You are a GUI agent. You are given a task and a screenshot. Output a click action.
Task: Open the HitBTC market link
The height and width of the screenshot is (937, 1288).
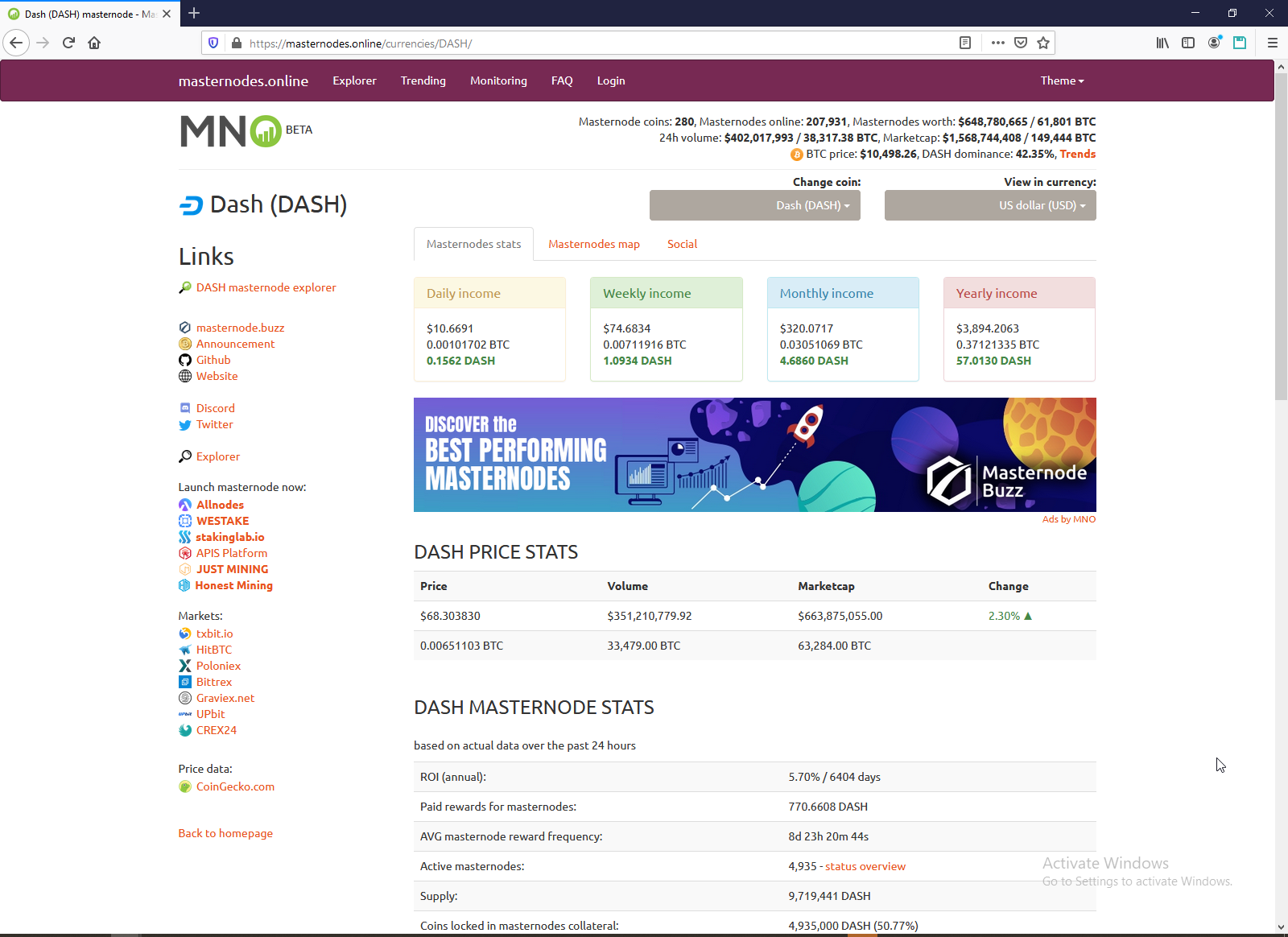pyautogui.click(x=214, y=650)
